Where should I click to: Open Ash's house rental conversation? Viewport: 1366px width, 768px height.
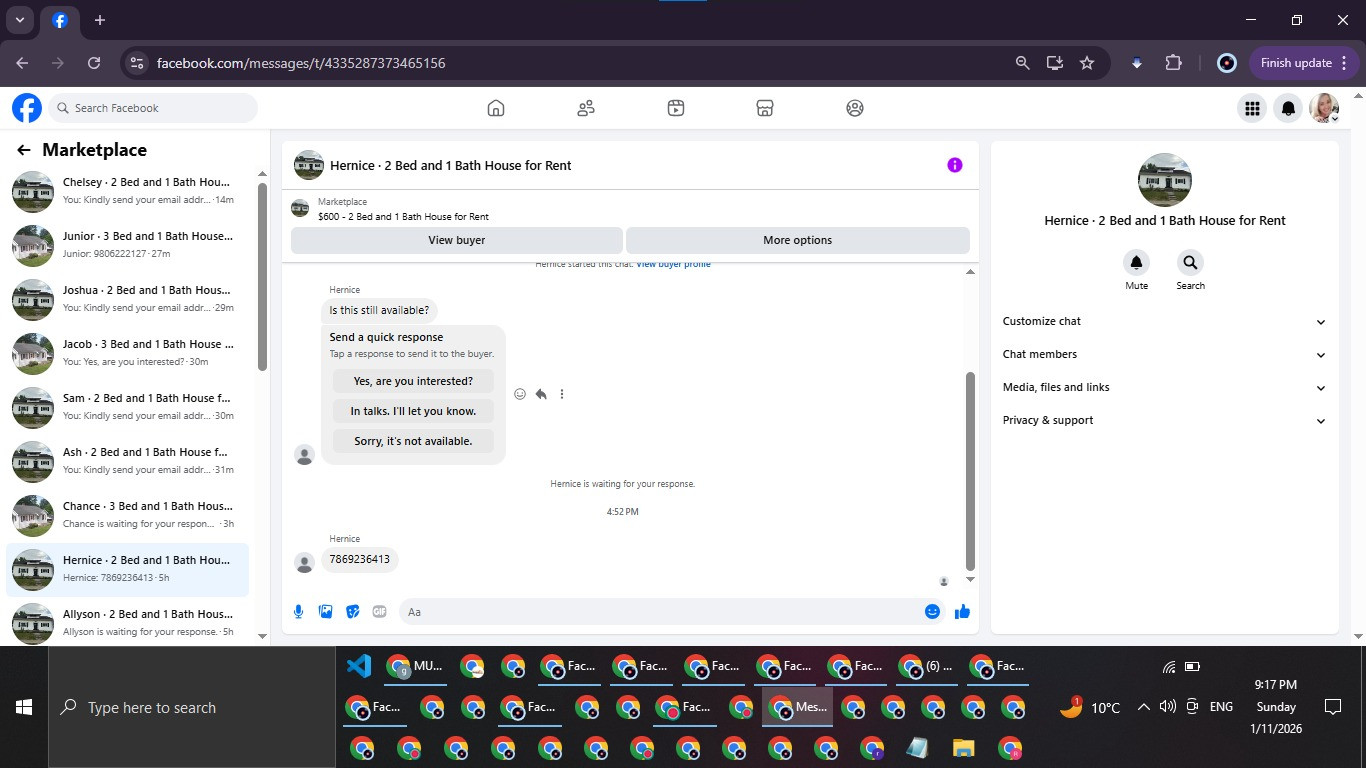pos(128,461)
